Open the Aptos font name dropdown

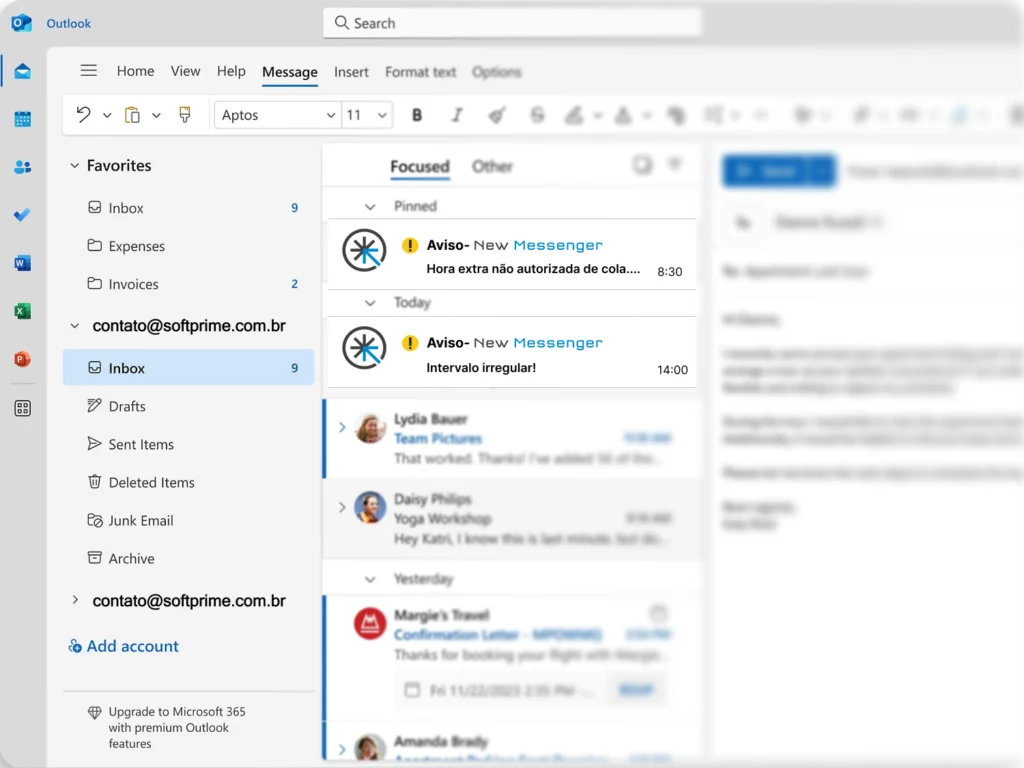coord(277,115)
